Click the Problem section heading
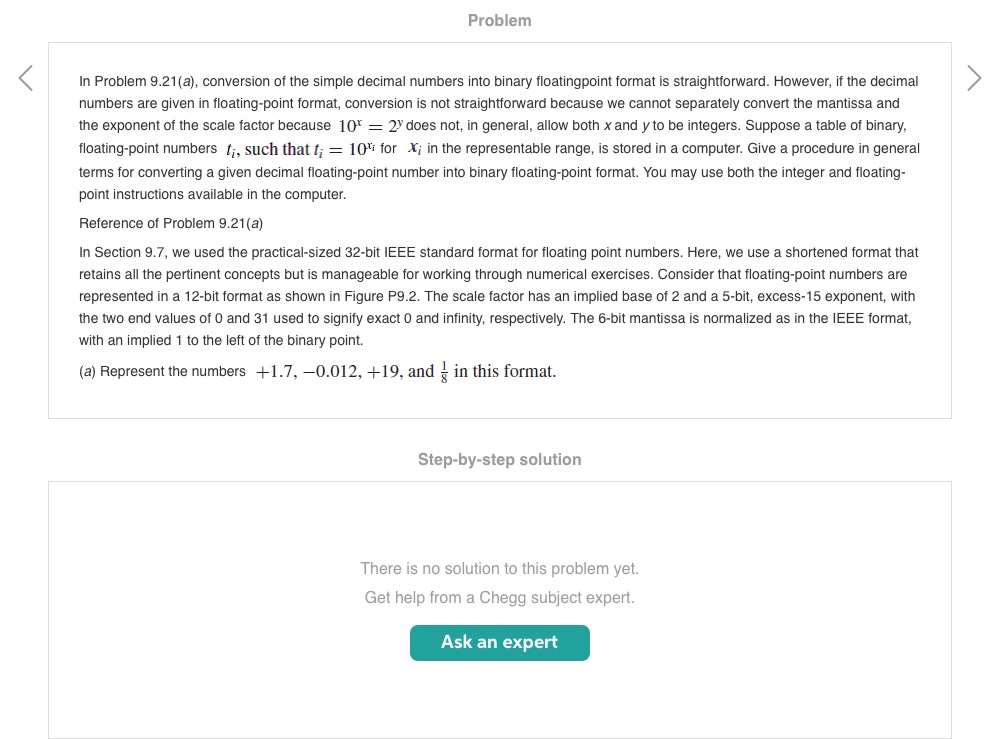This screenshot has width=1000, height=739. point(499,20)
